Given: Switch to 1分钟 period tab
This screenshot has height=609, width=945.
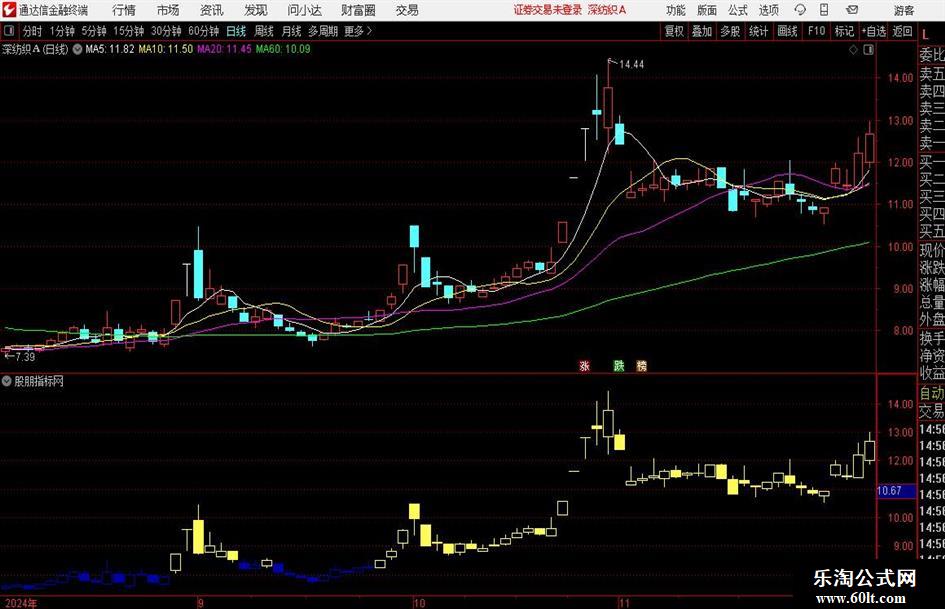Looking at the screenshot, I should (61, 31).
